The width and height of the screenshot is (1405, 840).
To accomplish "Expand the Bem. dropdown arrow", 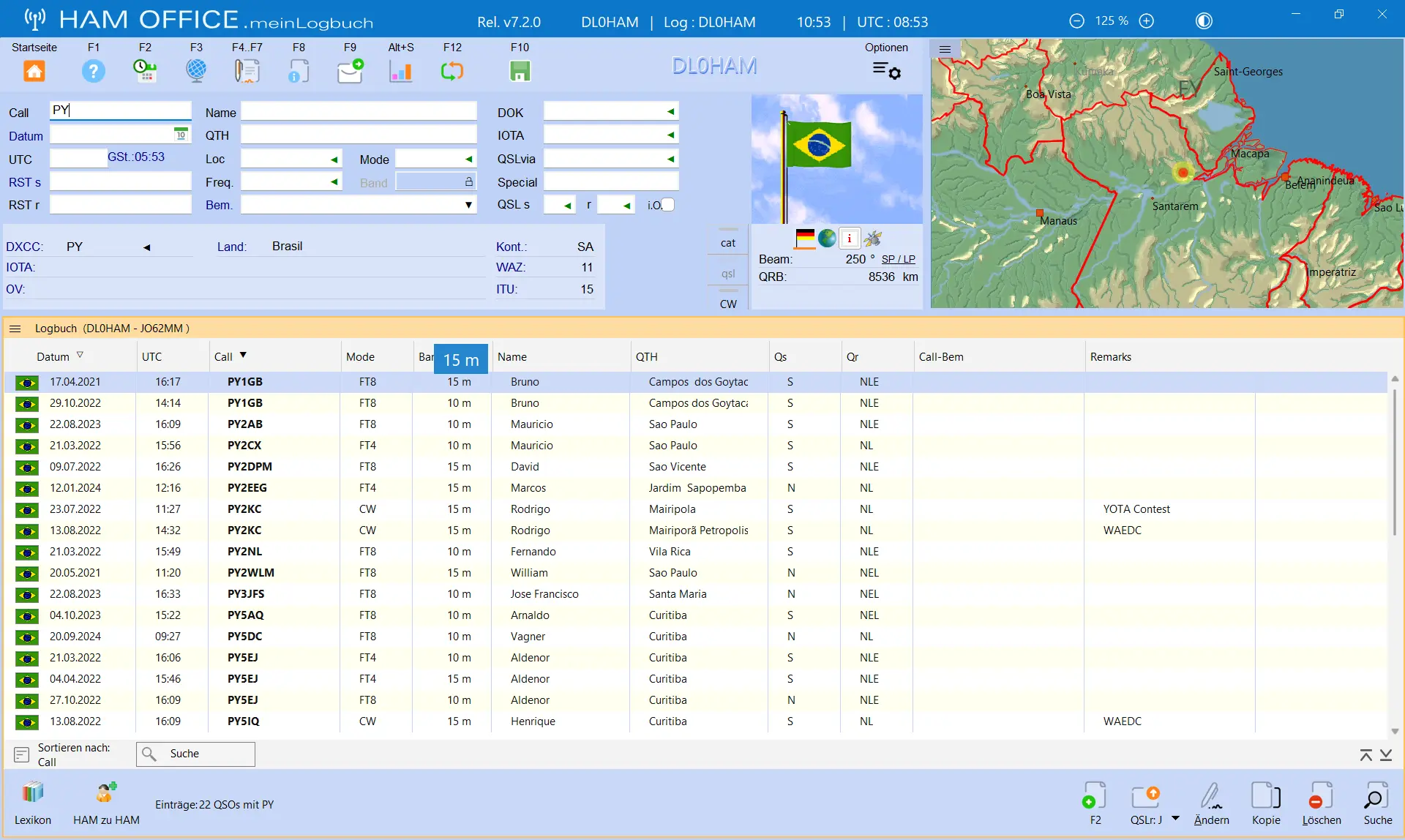I will click(468, 205).
